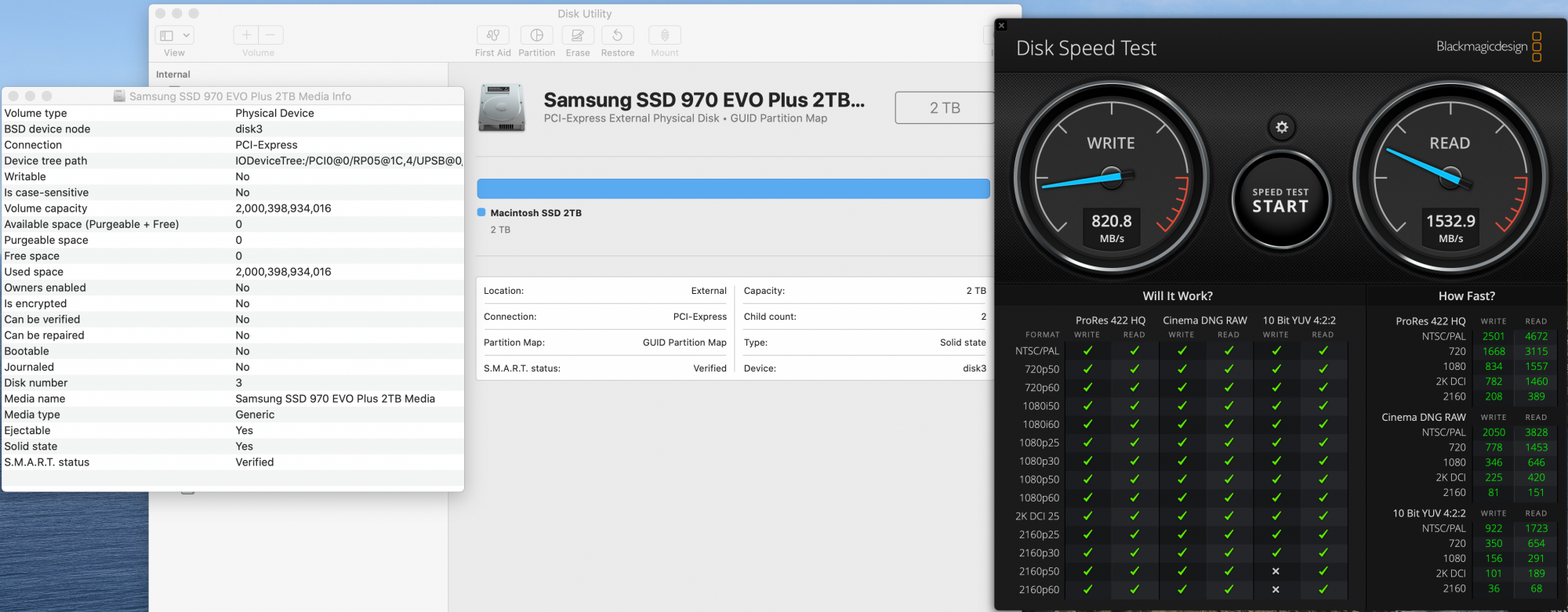Select the Child count detail
1568x612 pixels.
[865, 317]
